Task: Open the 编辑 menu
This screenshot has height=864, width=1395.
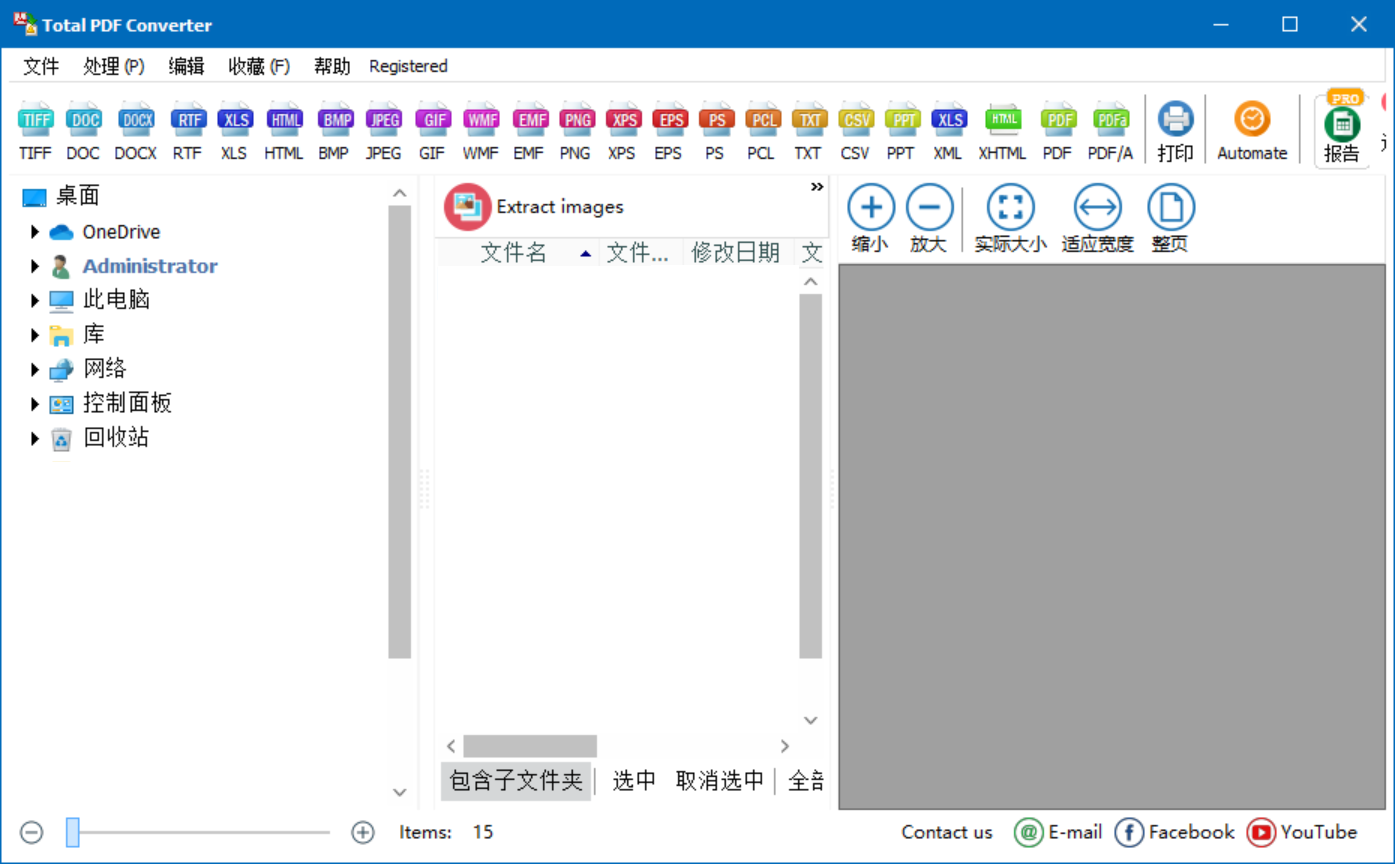Action: (186, 66)
